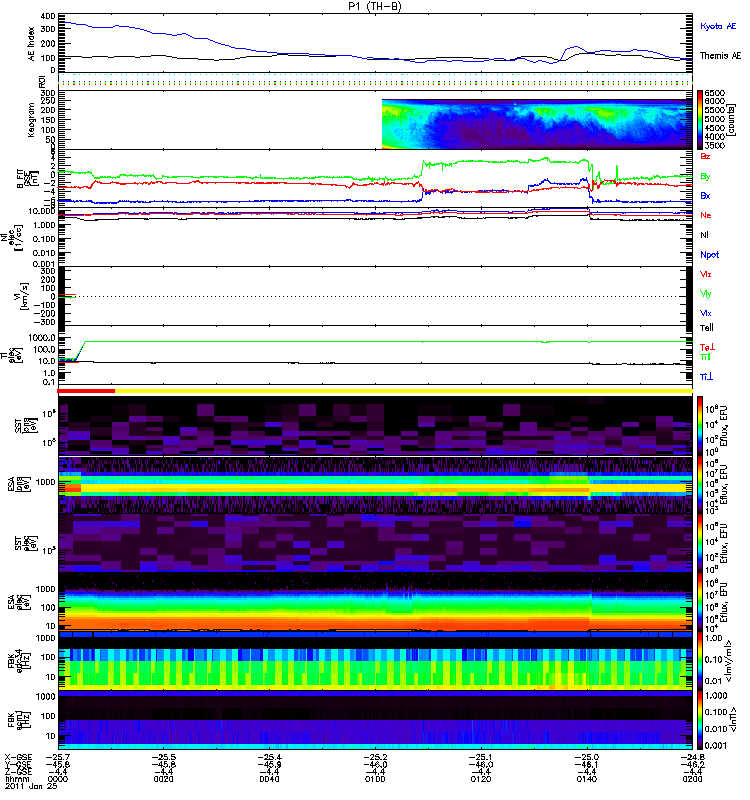The image size is (750, 800).
Task: Select the green "By" legend label
Action: [705, 177]
